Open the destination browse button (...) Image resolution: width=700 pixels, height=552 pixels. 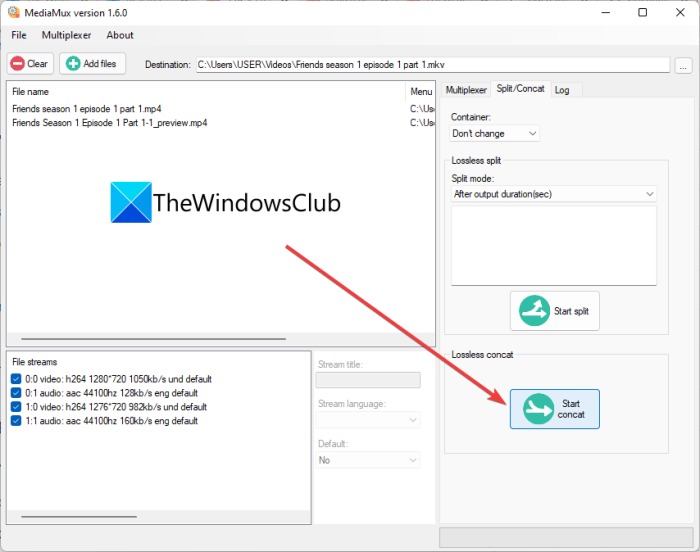tap(683, 65)
